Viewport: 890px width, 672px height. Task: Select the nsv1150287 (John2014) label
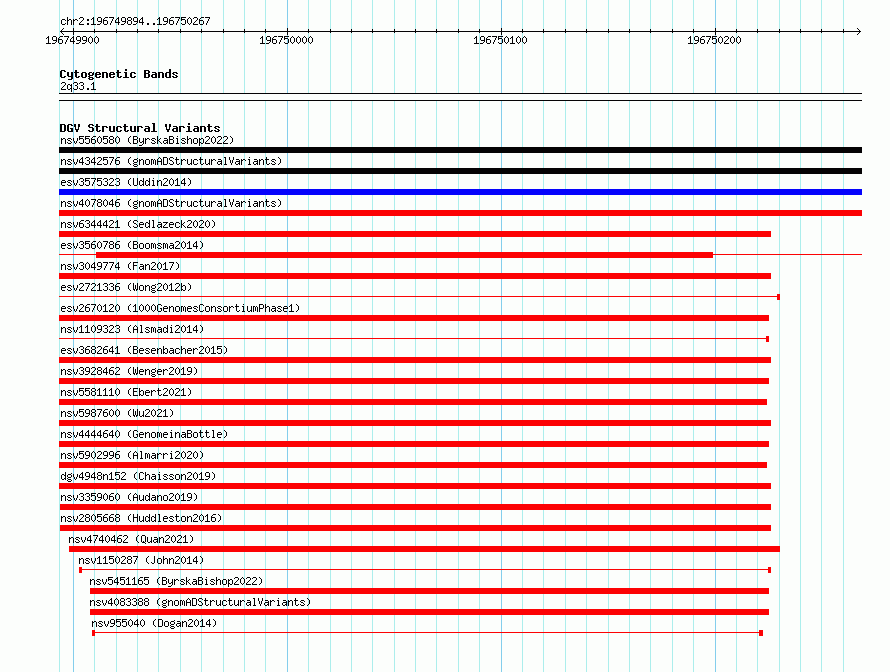coord(141,560)
